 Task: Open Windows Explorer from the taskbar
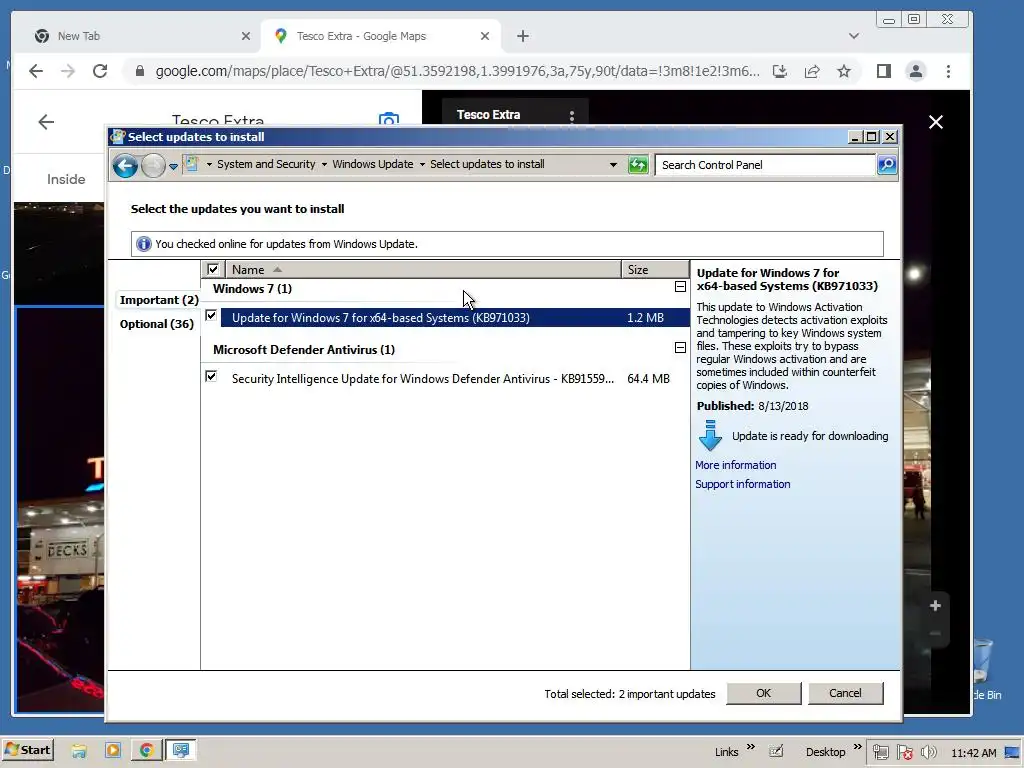point(79,750)
